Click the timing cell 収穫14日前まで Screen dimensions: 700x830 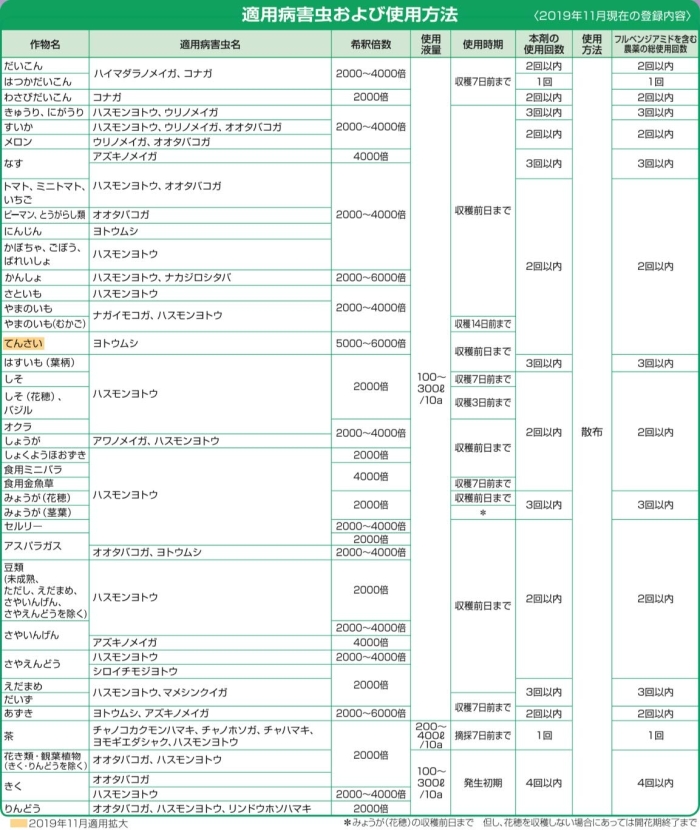point(482,323)
